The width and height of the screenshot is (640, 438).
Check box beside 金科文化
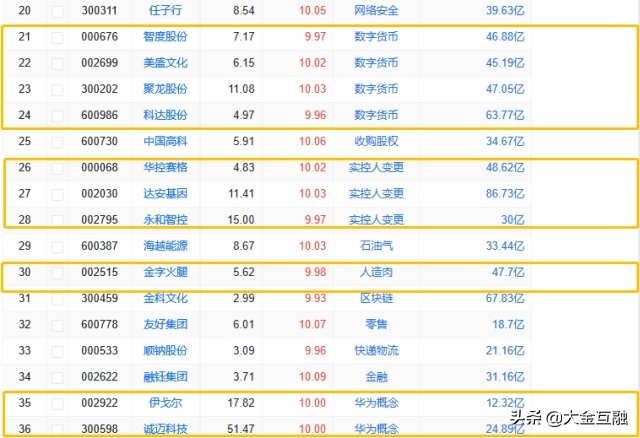point(57,299)
